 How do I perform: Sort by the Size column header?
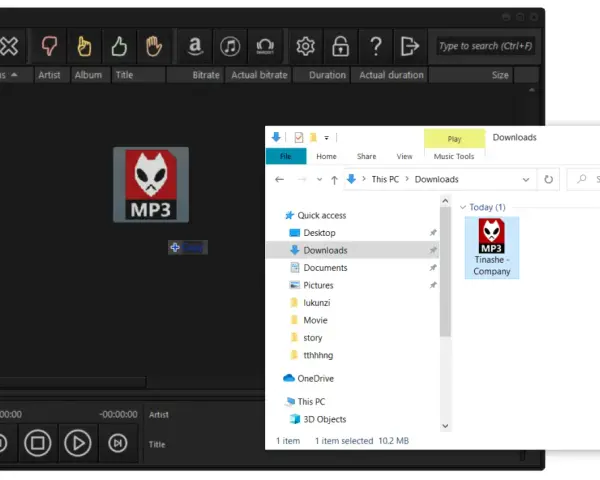[471, 75]
